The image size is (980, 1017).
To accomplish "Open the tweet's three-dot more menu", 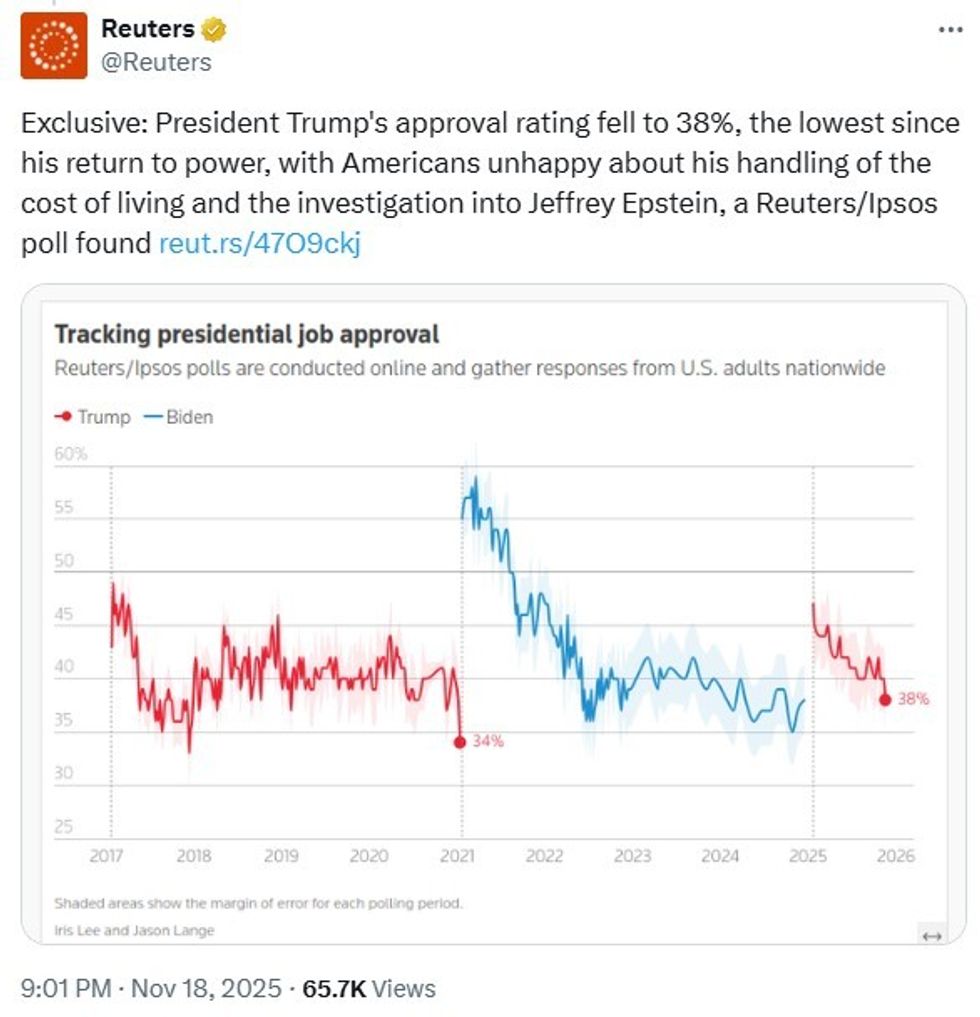I will pos(948,30).
